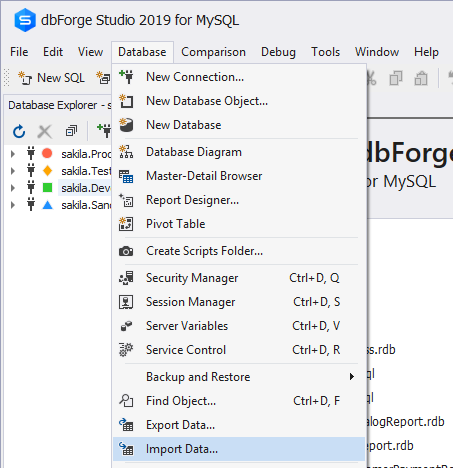Image resolution: width=453 pixels, height=468 pixels.
Task: Open Security Manager menu entry
Action: pos(239,278)
